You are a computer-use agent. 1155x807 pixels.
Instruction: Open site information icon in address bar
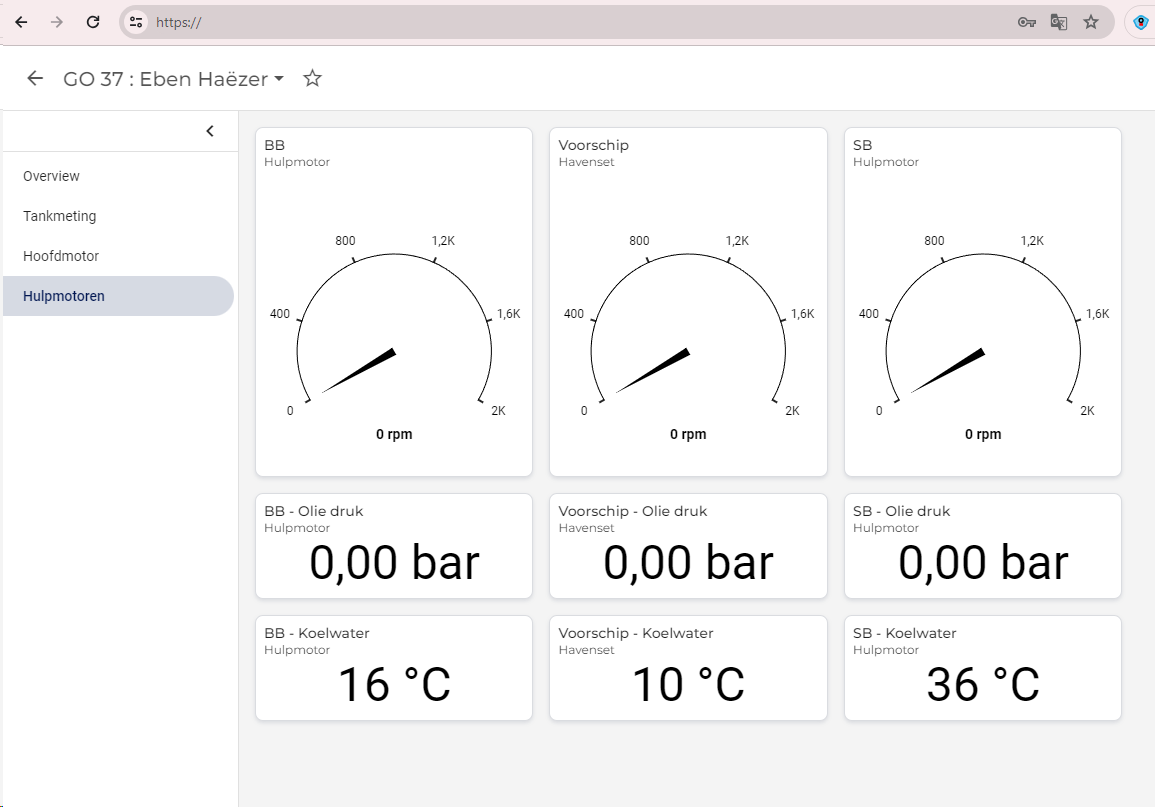pos(137,22)
